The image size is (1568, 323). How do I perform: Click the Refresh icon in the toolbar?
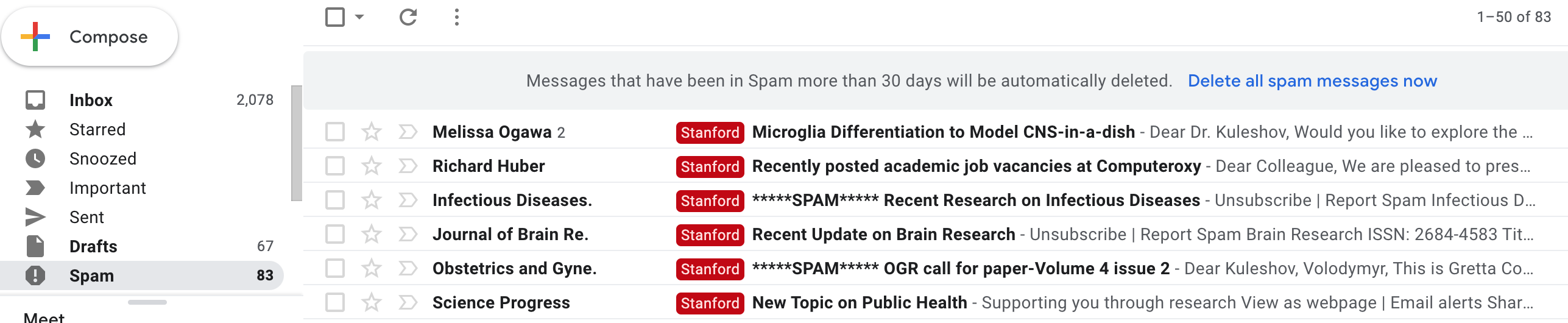[408, 17]
